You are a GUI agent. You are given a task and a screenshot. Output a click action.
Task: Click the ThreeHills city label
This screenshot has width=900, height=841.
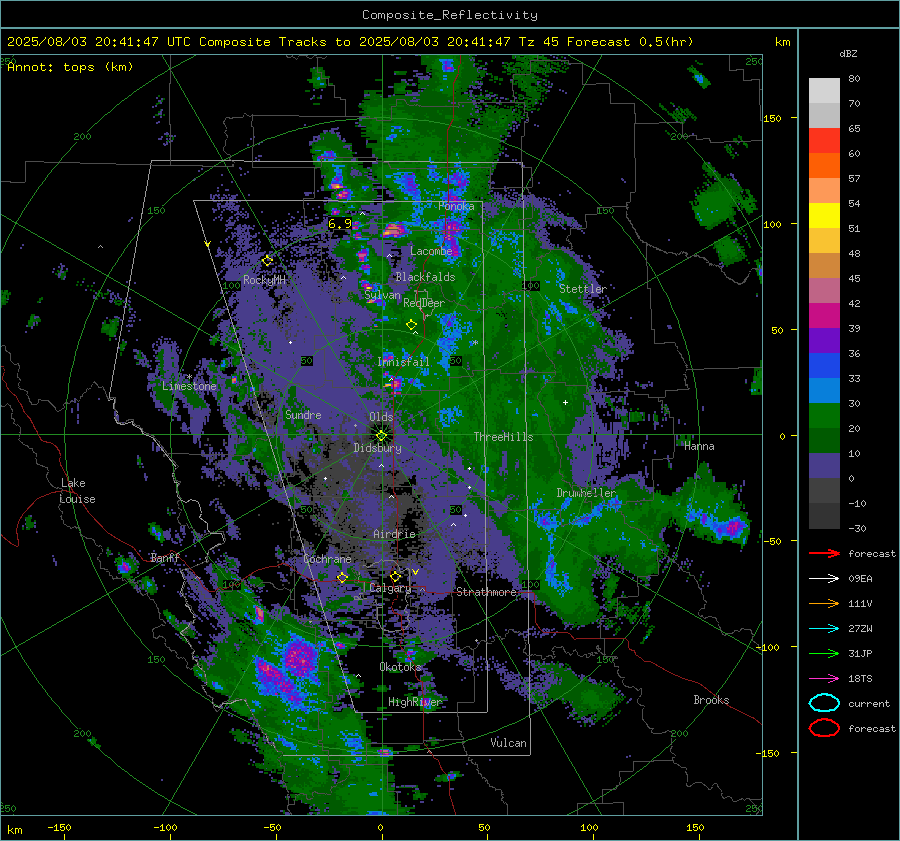tap(503, 437)
